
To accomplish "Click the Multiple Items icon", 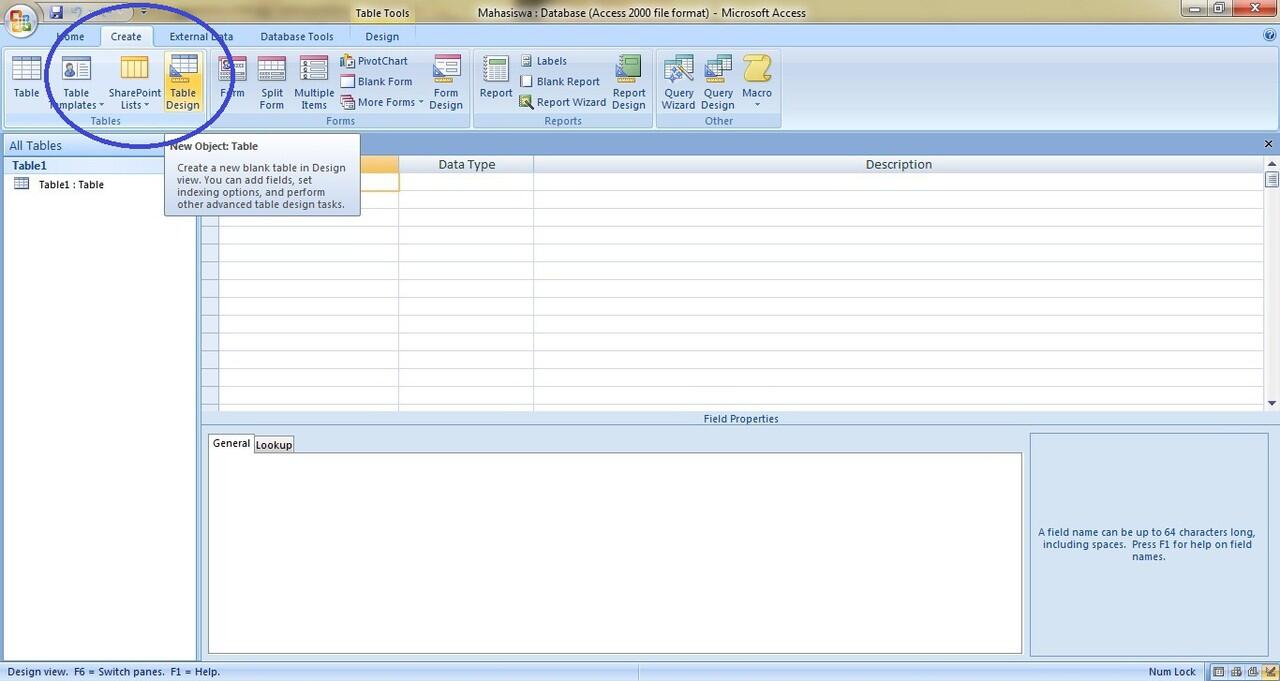I will click(314, 70).
